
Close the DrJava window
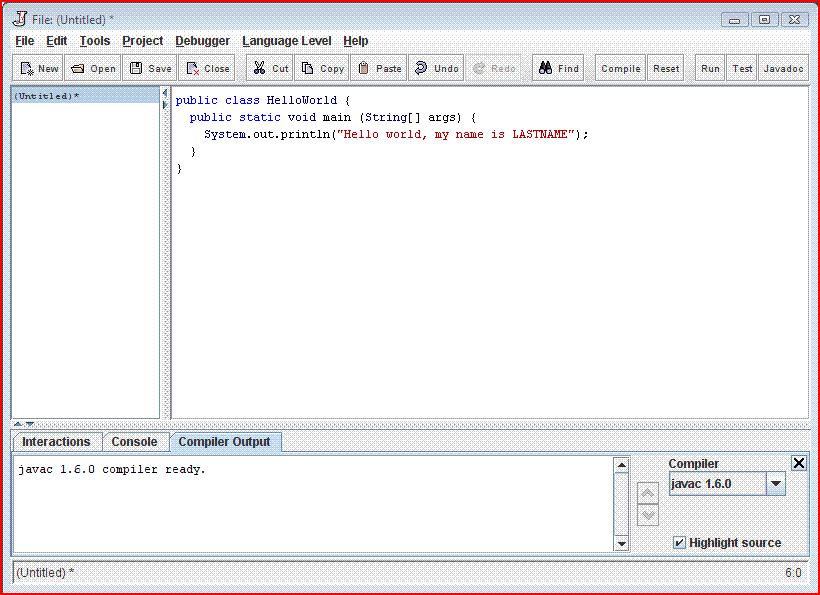794,20
